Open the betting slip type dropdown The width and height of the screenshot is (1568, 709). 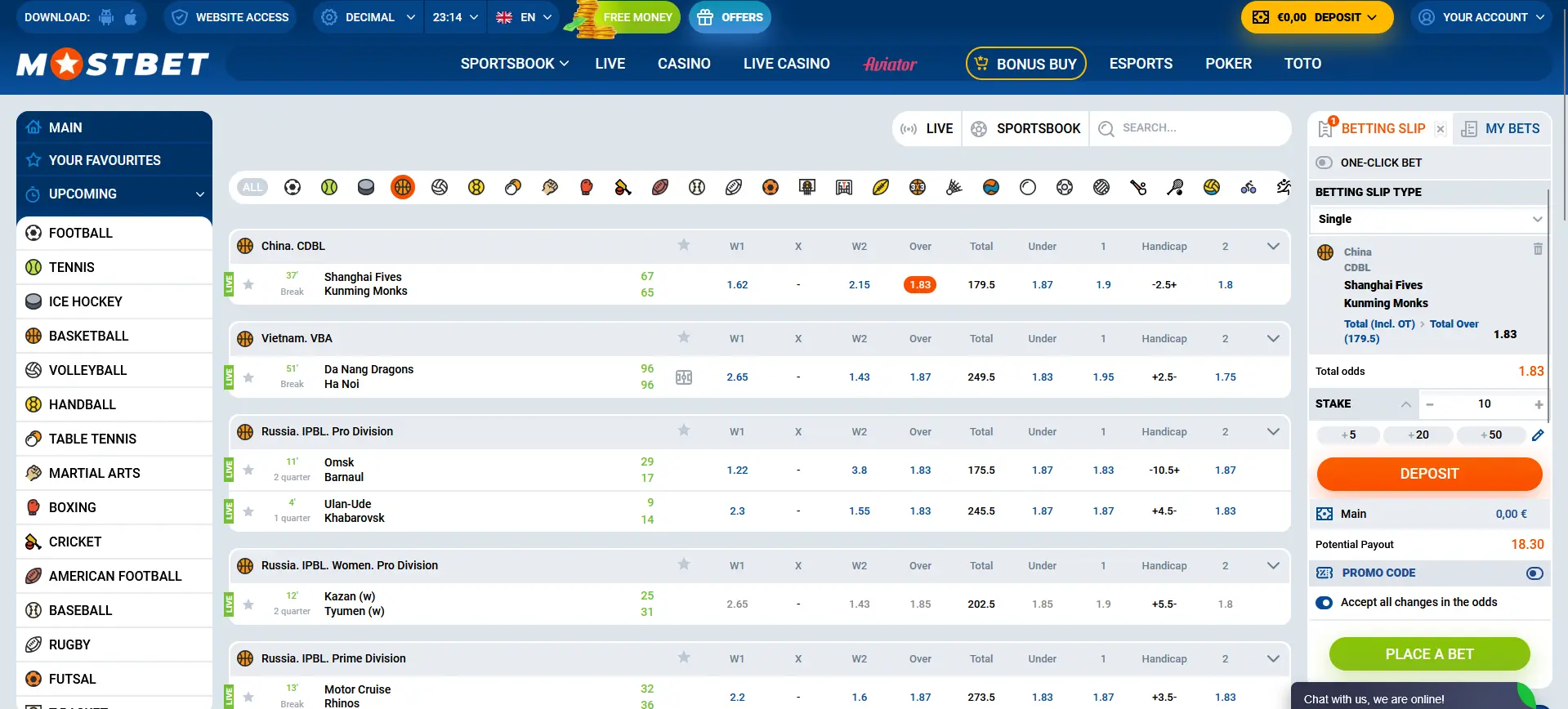click(x=1429, y=219)
